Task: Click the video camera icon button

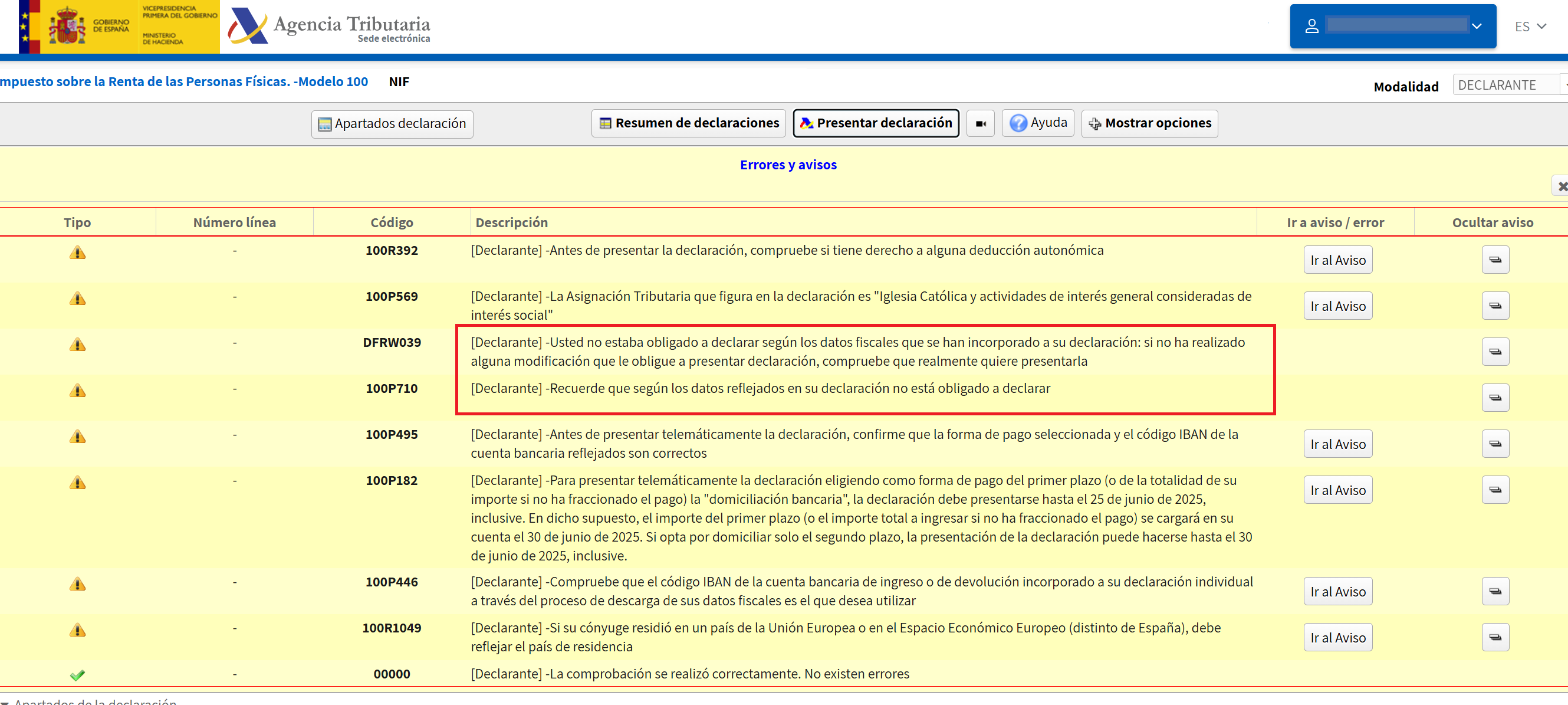Action: (980, 123)
